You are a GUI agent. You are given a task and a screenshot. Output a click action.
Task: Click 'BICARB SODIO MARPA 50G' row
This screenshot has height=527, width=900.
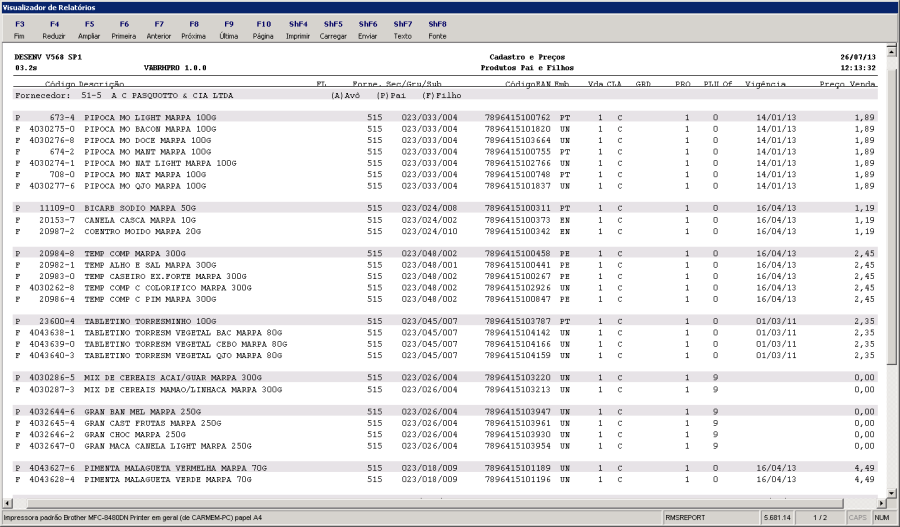point(445,208)
